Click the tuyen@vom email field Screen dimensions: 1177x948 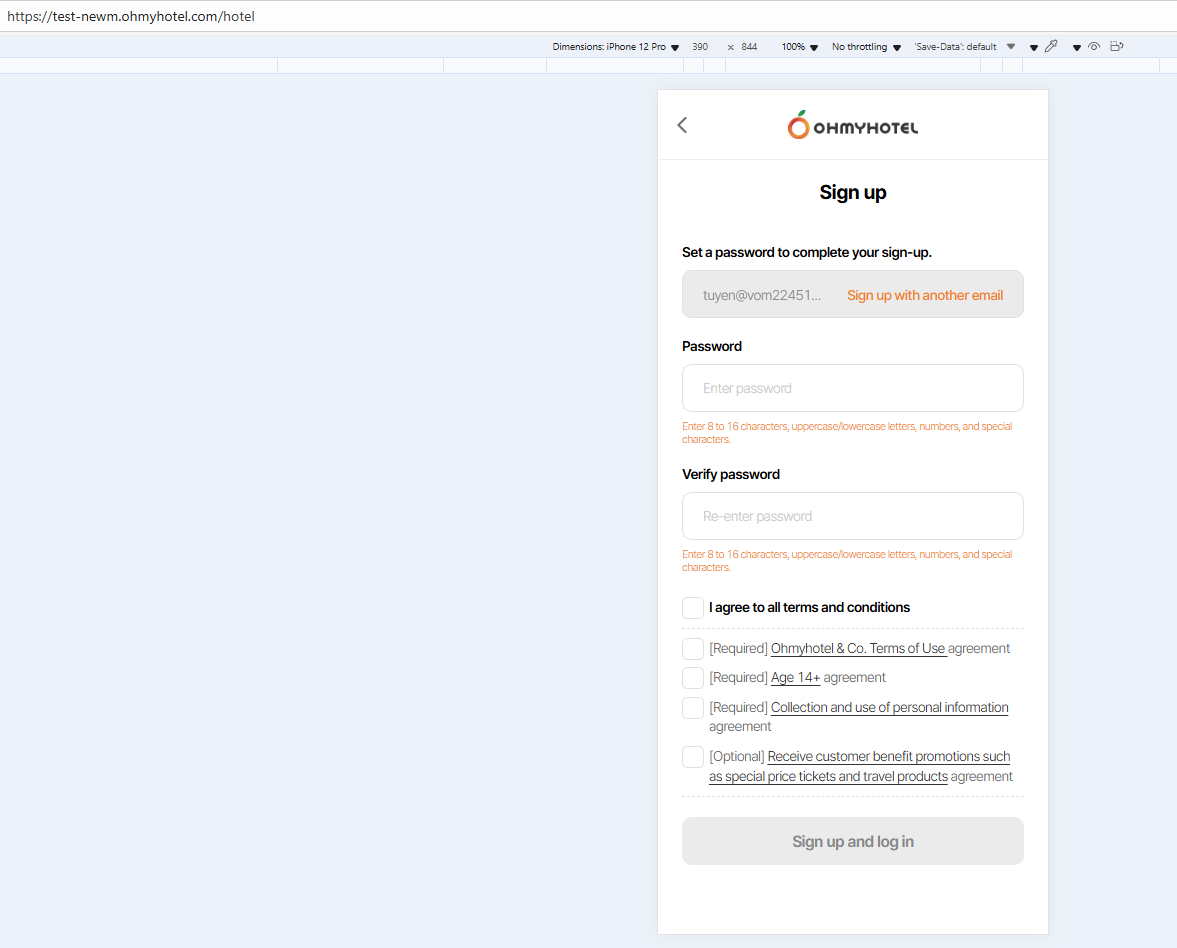[x=762, y=295]
